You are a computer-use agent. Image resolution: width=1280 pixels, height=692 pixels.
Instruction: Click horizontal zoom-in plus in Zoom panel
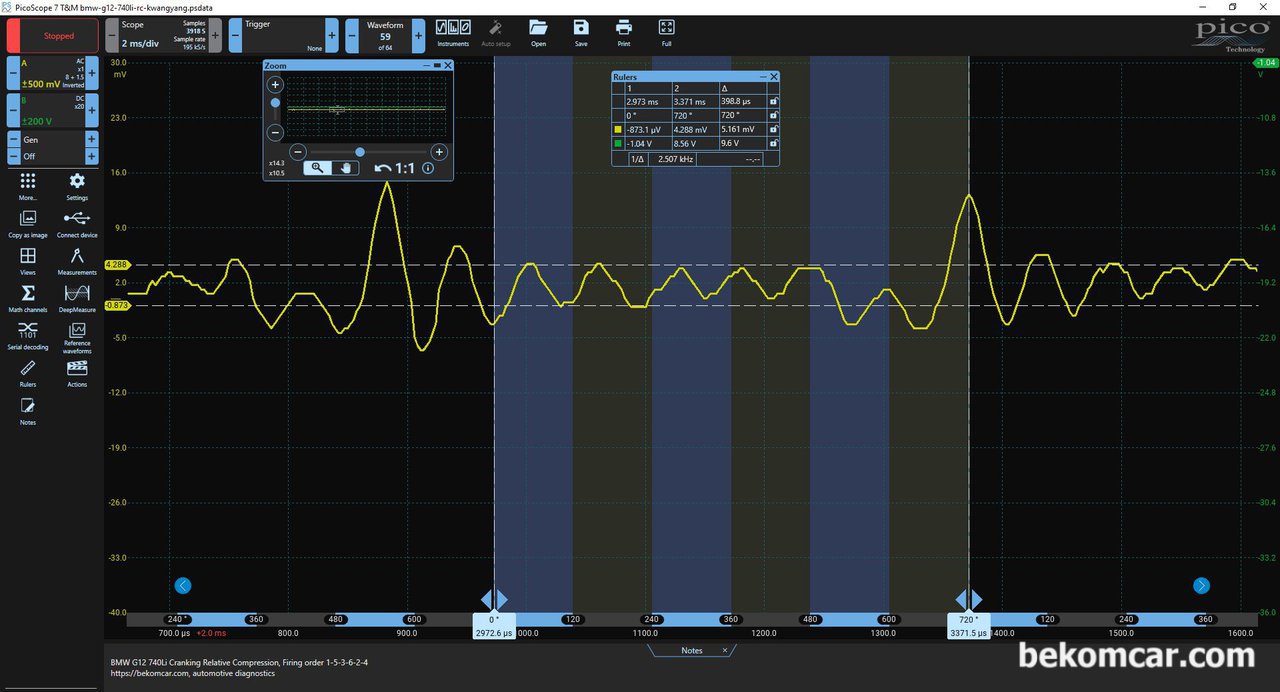tap(438, 152)
